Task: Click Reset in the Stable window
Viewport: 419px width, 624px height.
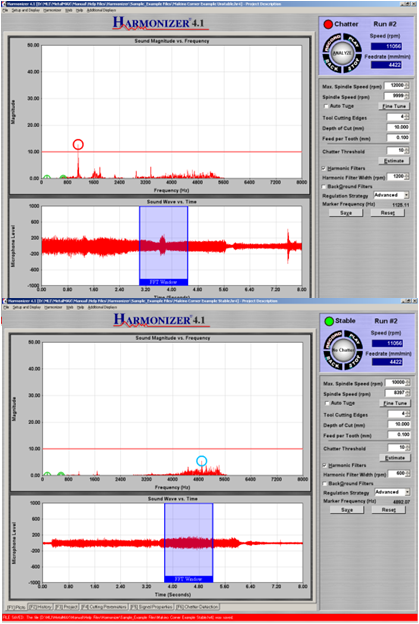Action: point(388,510)
